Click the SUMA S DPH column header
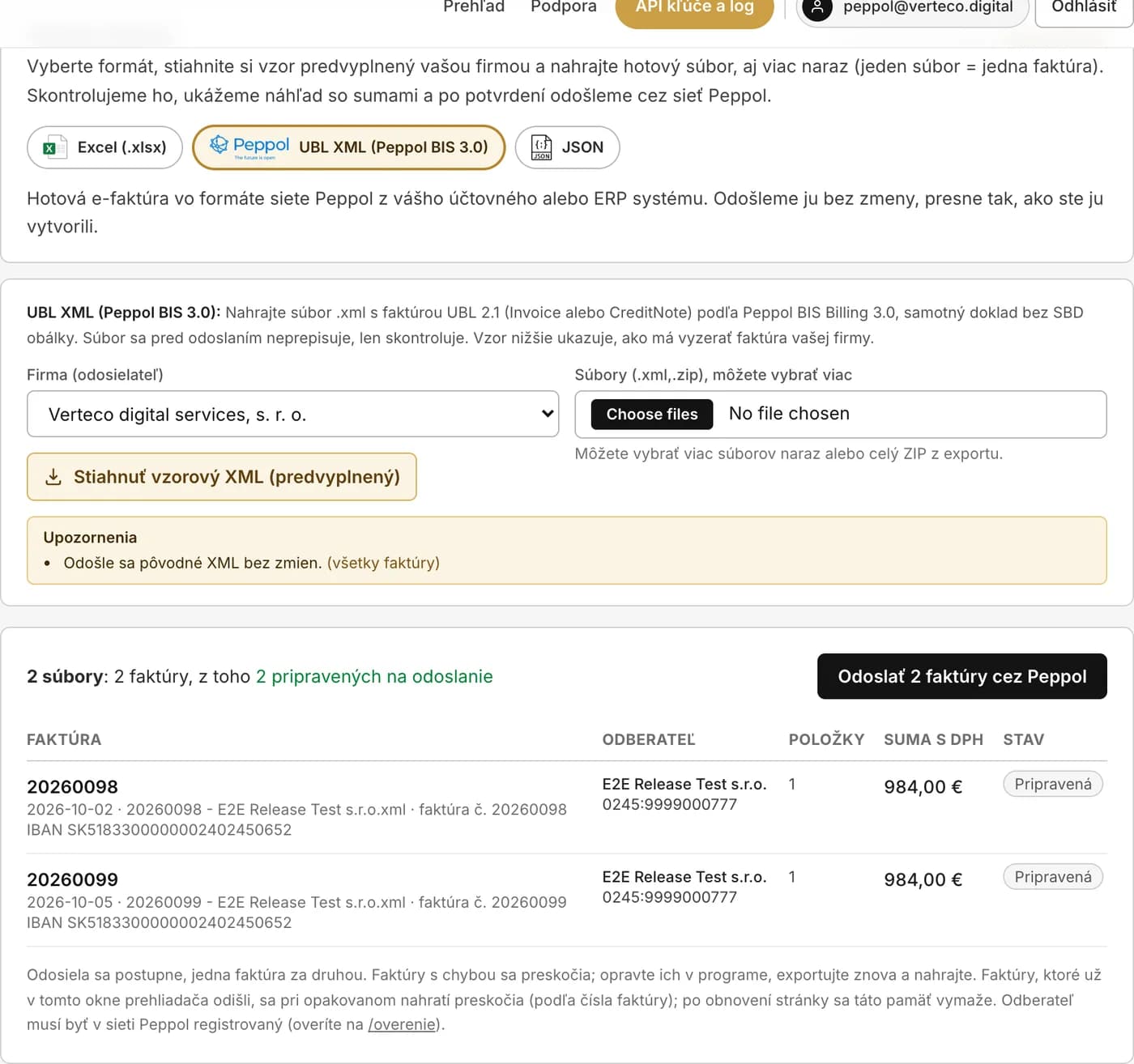This screenshot has height=1064, width=1134. click(933, 739)
